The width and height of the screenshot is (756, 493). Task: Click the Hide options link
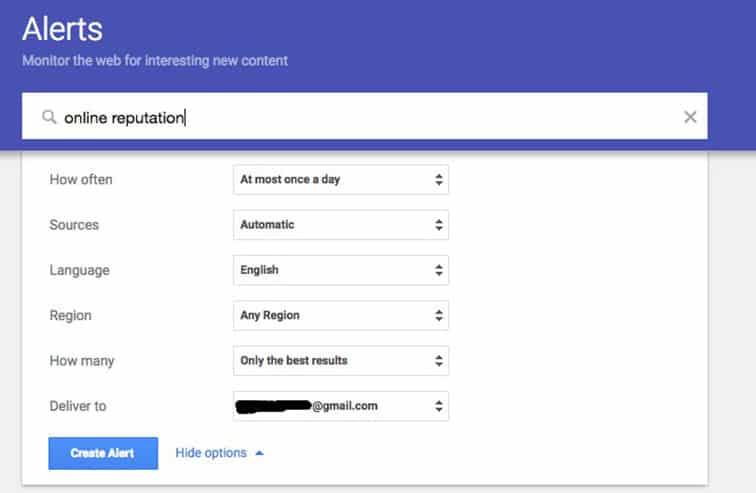tap(211, 453)
